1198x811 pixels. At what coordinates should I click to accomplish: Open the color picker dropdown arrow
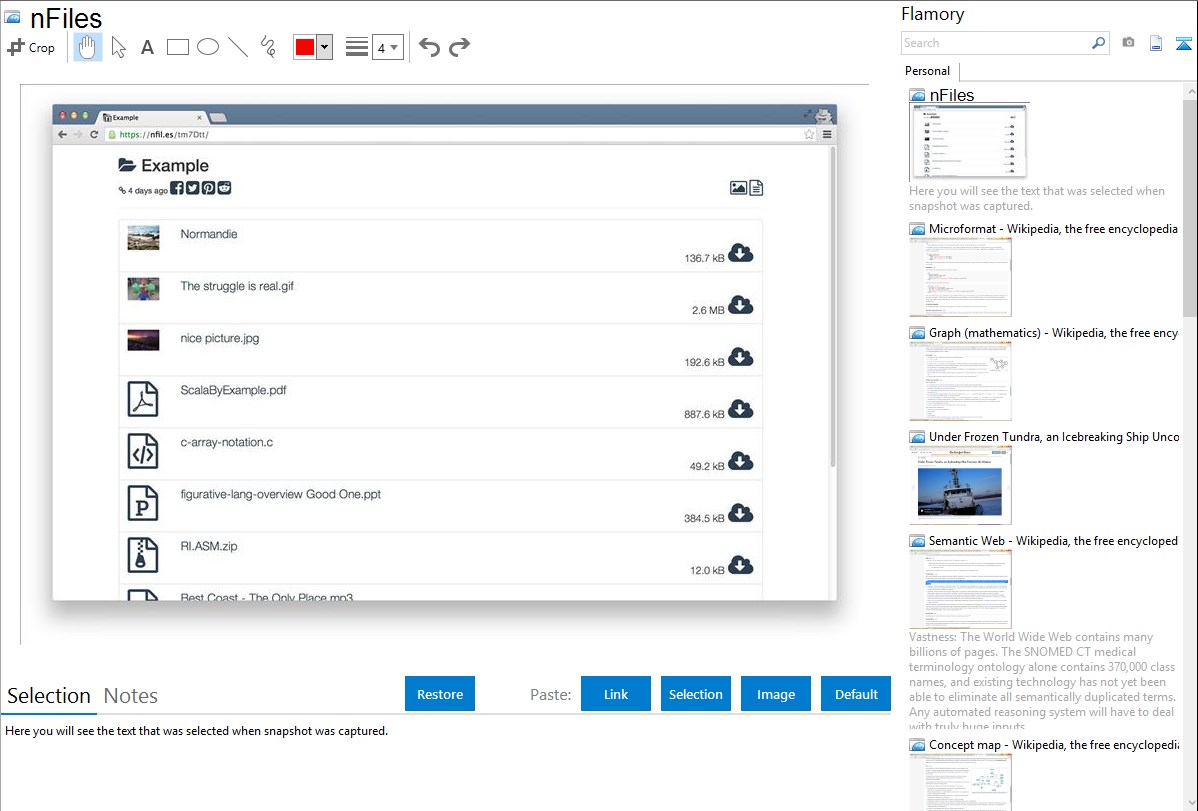325,47
